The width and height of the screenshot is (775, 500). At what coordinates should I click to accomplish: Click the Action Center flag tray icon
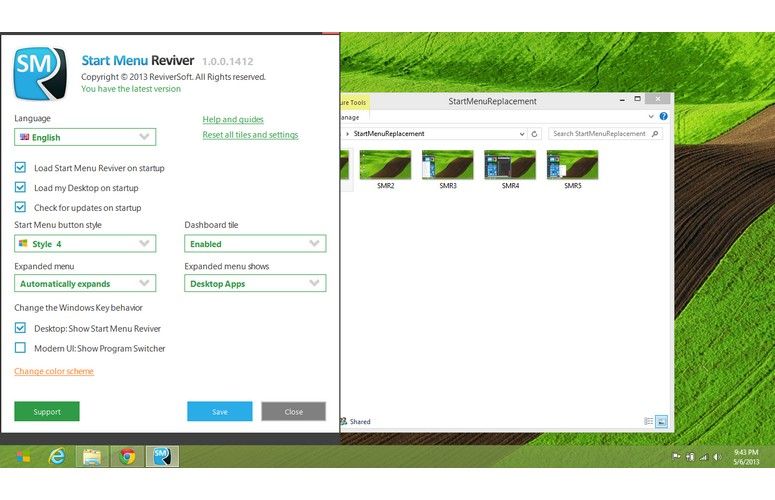pyautogui.click(x=676, y=457)
